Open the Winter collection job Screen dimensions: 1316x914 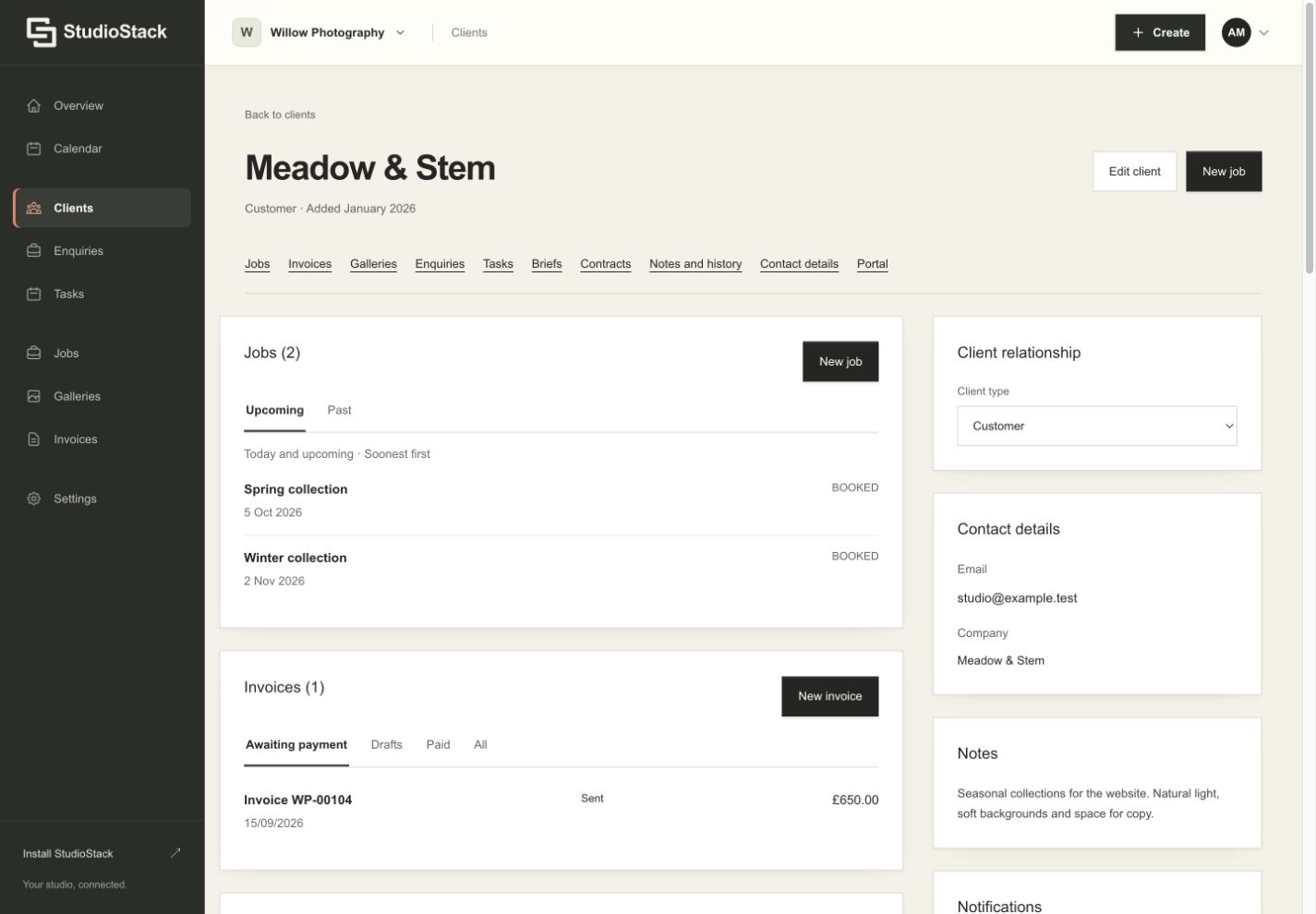[296, 558]
